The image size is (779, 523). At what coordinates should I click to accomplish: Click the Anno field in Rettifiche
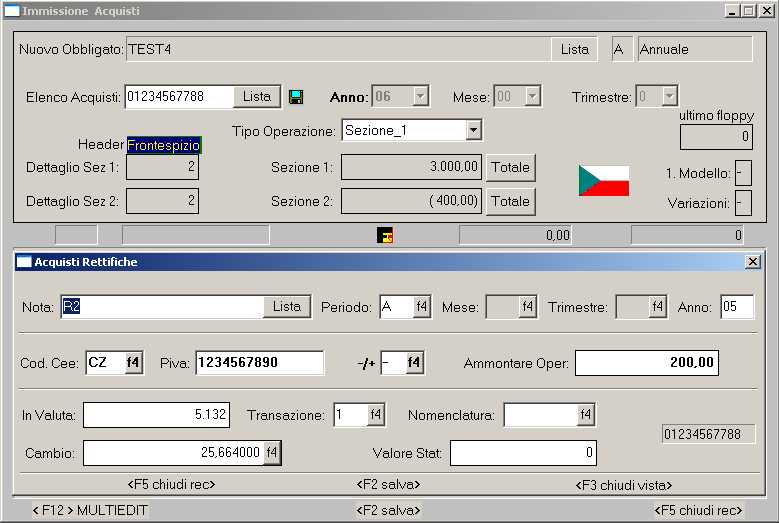coord(737,306)
